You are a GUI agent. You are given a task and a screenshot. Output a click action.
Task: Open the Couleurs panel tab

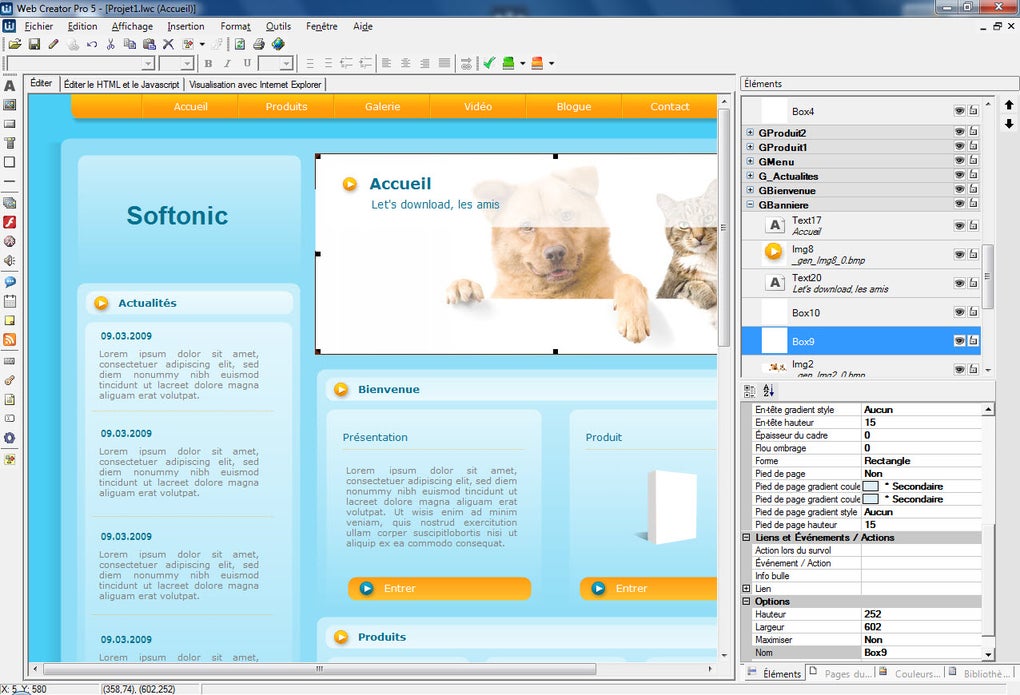point(911,674)
